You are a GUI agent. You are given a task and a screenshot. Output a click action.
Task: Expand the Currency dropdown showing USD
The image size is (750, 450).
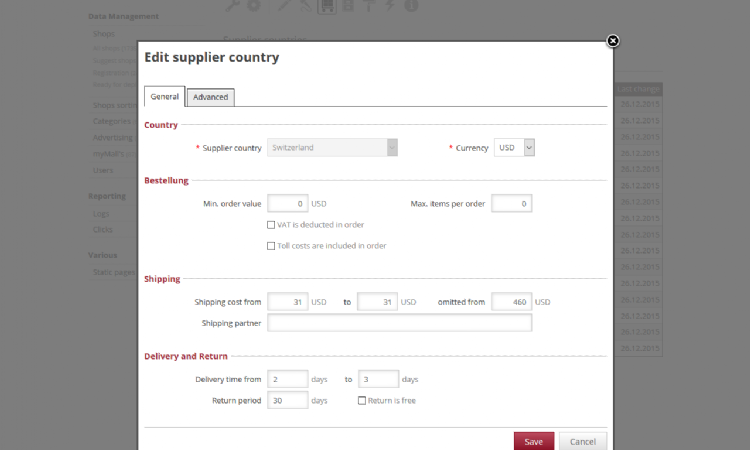pyautogui.click(x=515, y=147)
